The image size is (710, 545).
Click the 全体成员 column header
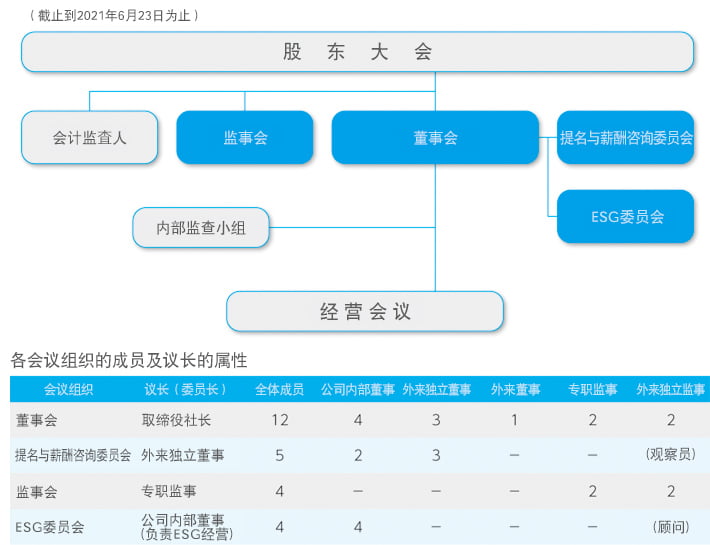[279, 389]
